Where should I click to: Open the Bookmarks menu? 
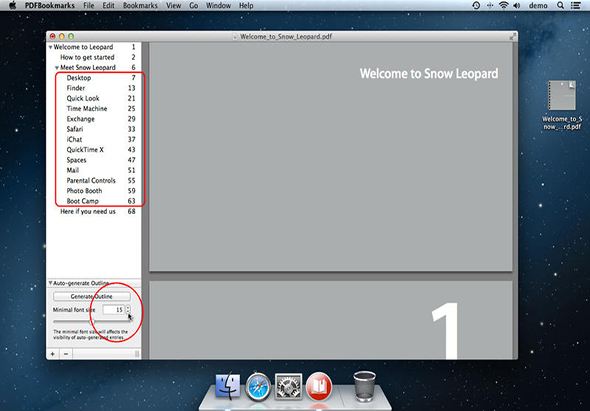pyautogui.click(x=140, y=5)
